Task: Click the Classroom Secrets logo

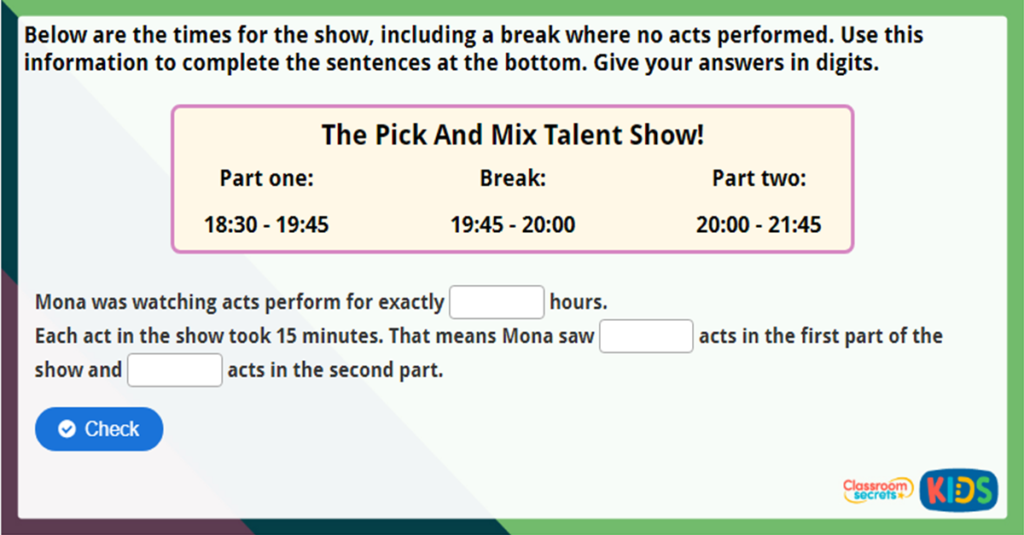Action: [877, 489]
